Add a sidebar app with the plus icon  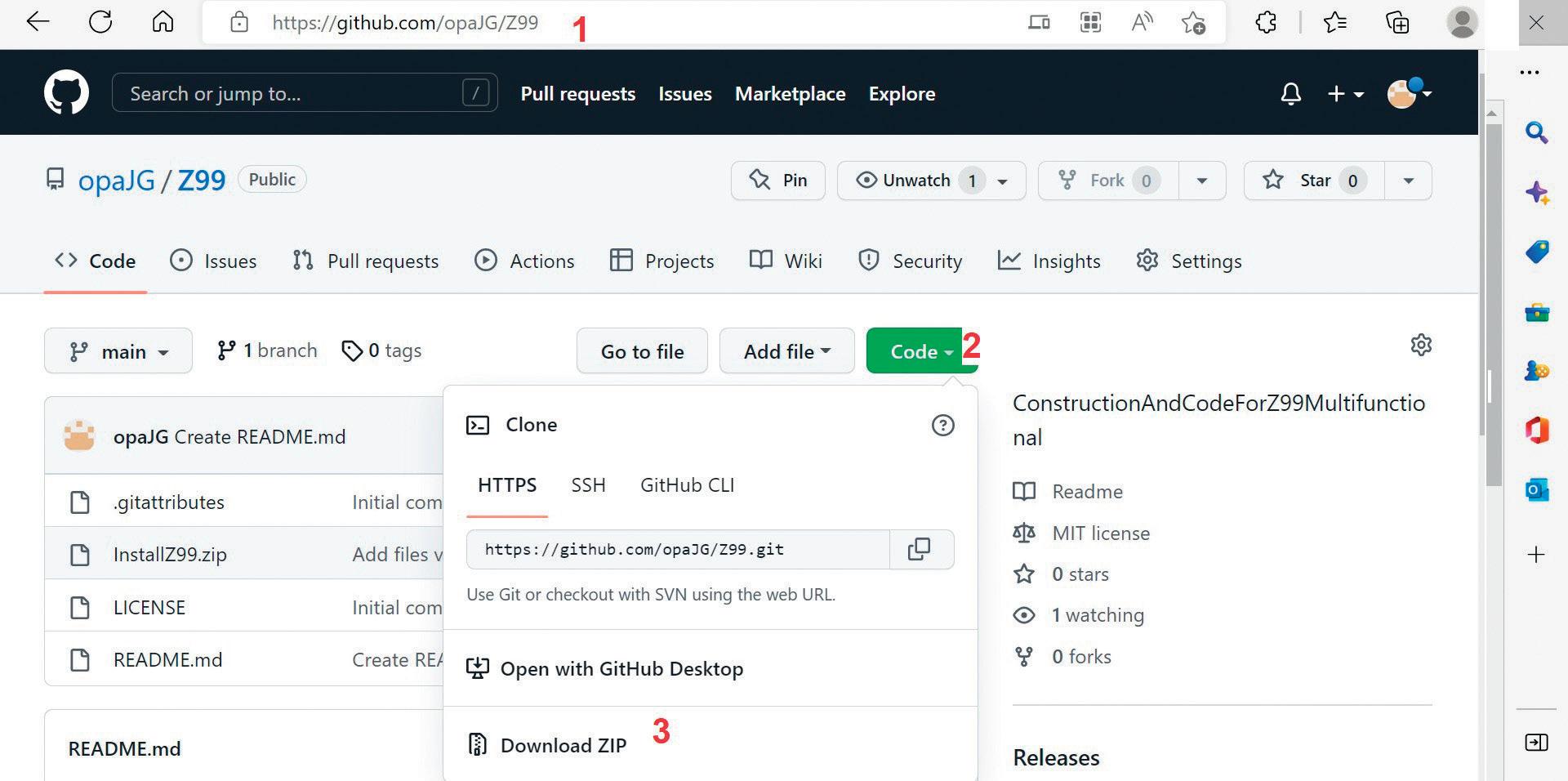point(1536,555)
